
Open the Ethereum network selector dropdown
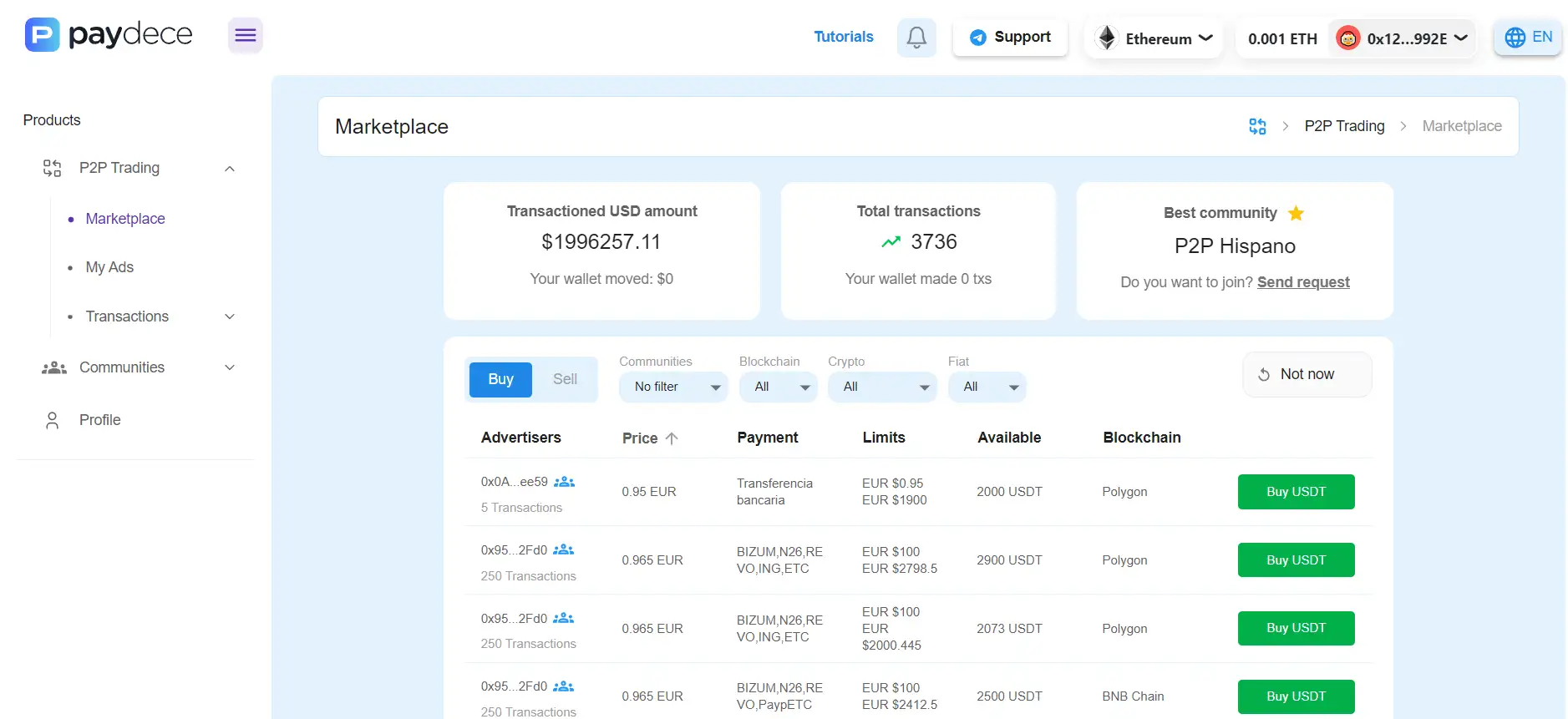point(1154,38)
